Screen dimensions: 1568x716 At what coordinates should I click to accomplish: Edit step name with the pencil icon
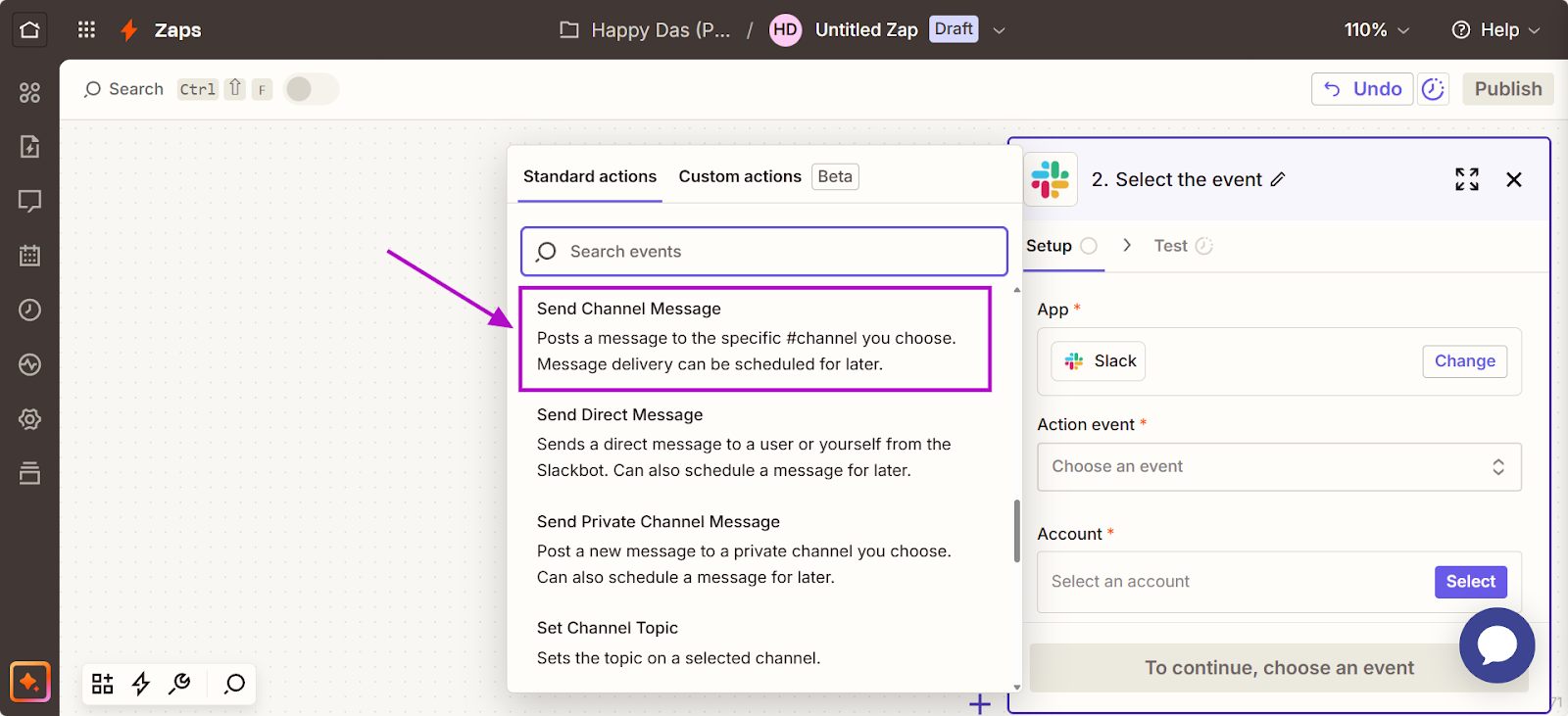[x=1278, y=179]
